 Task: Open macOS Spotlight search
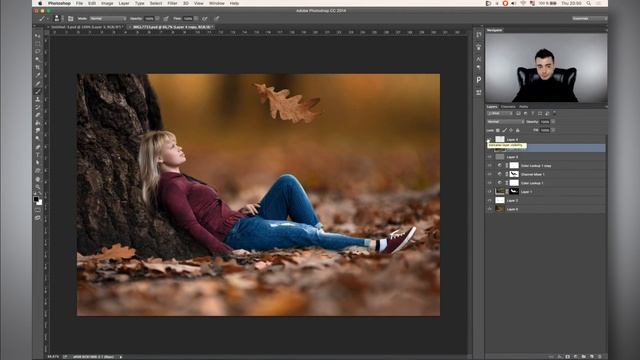pyautogui.click(x=589, y=3)
